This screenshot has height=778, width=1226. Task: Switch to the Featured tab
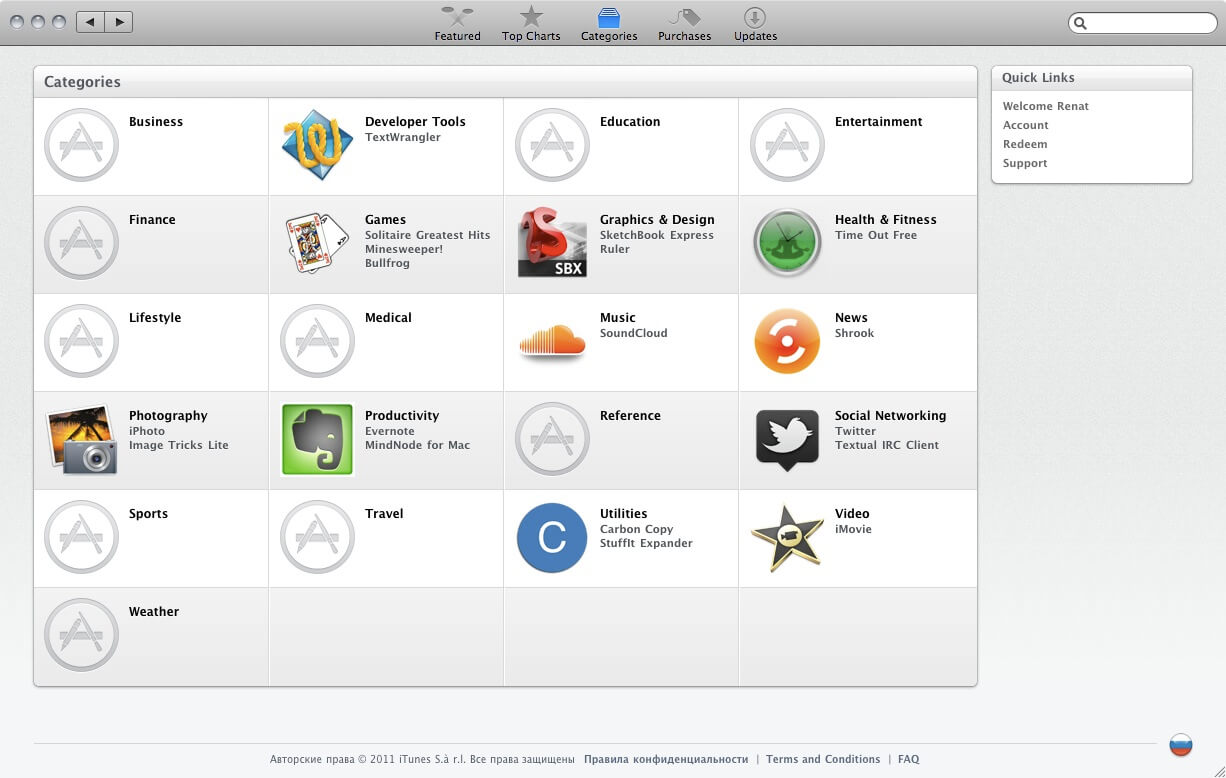pyautogui.click(x=457, y=24)
